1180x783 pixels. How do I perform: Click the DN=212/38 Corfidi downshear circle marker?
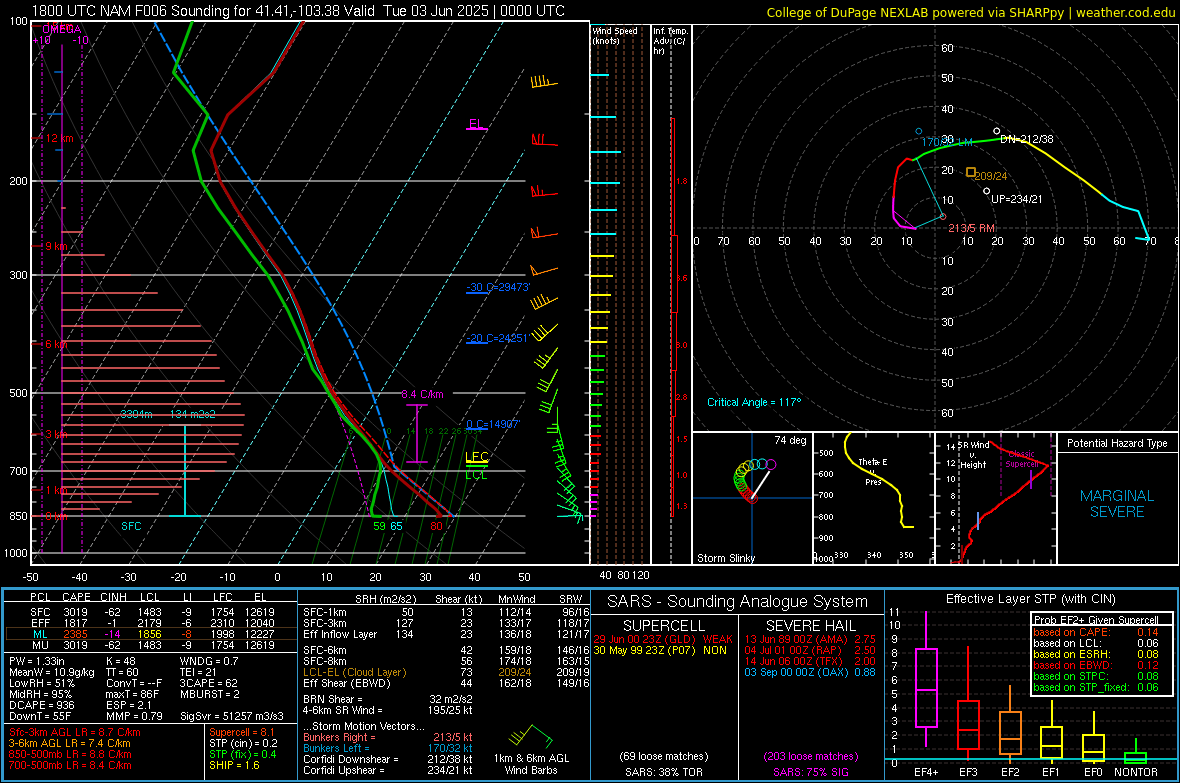(x=997, y=131)
